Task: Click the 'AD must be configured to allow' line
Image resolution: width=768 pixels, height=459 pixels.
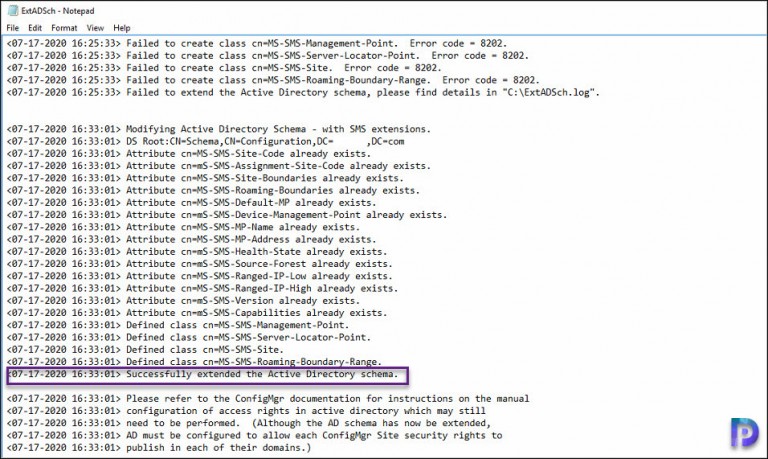Action: pos(255,435)
